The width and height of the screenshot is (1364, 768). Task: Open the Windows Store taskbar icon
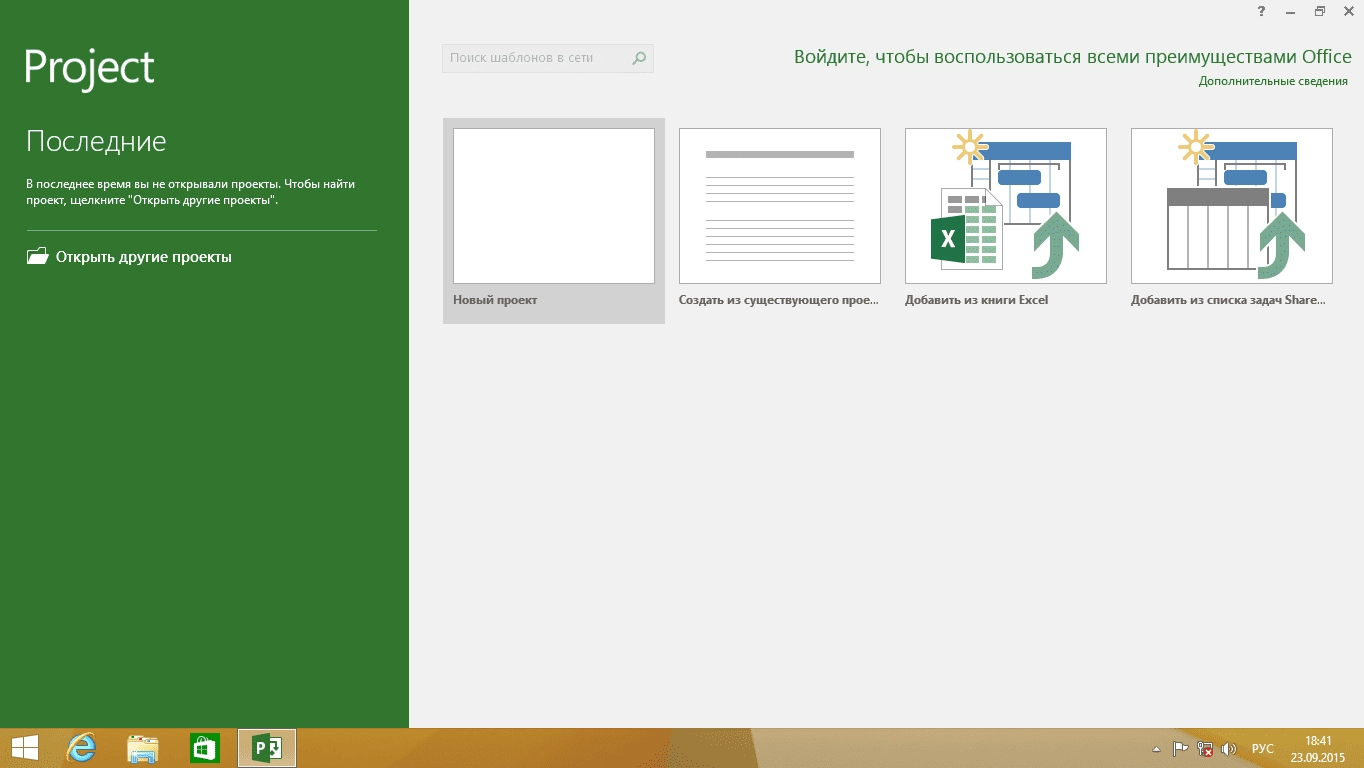coord(205,748)
